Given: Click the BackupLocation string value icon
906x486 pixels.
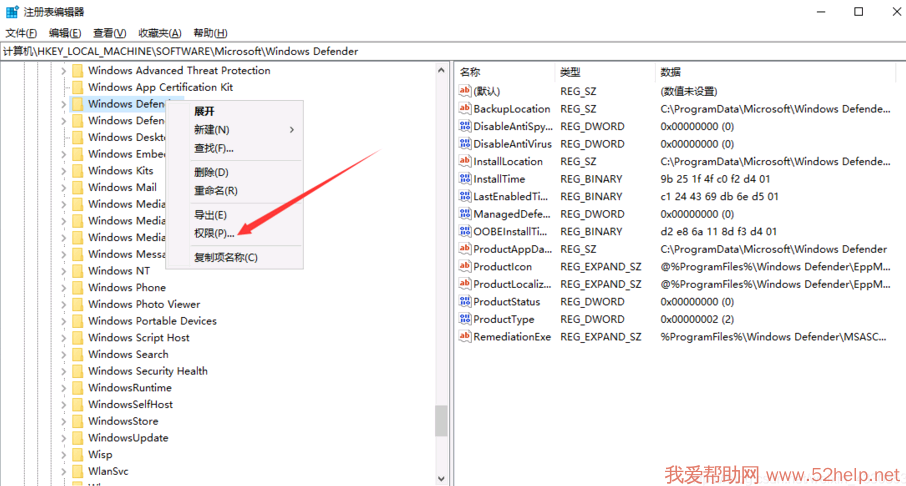Looking at the screenshot, I should [465, 109].
